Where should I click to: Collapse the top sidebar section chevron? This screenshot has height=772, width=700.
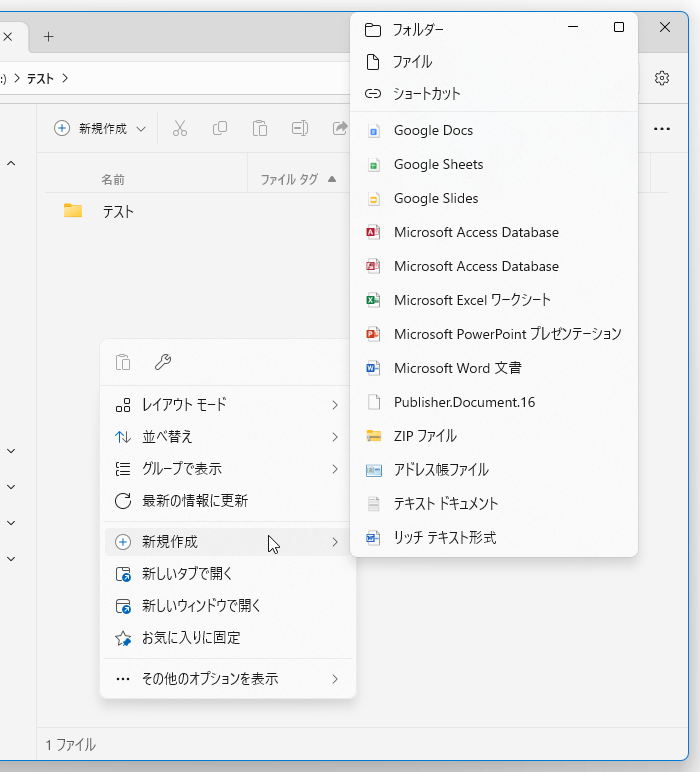11,163
